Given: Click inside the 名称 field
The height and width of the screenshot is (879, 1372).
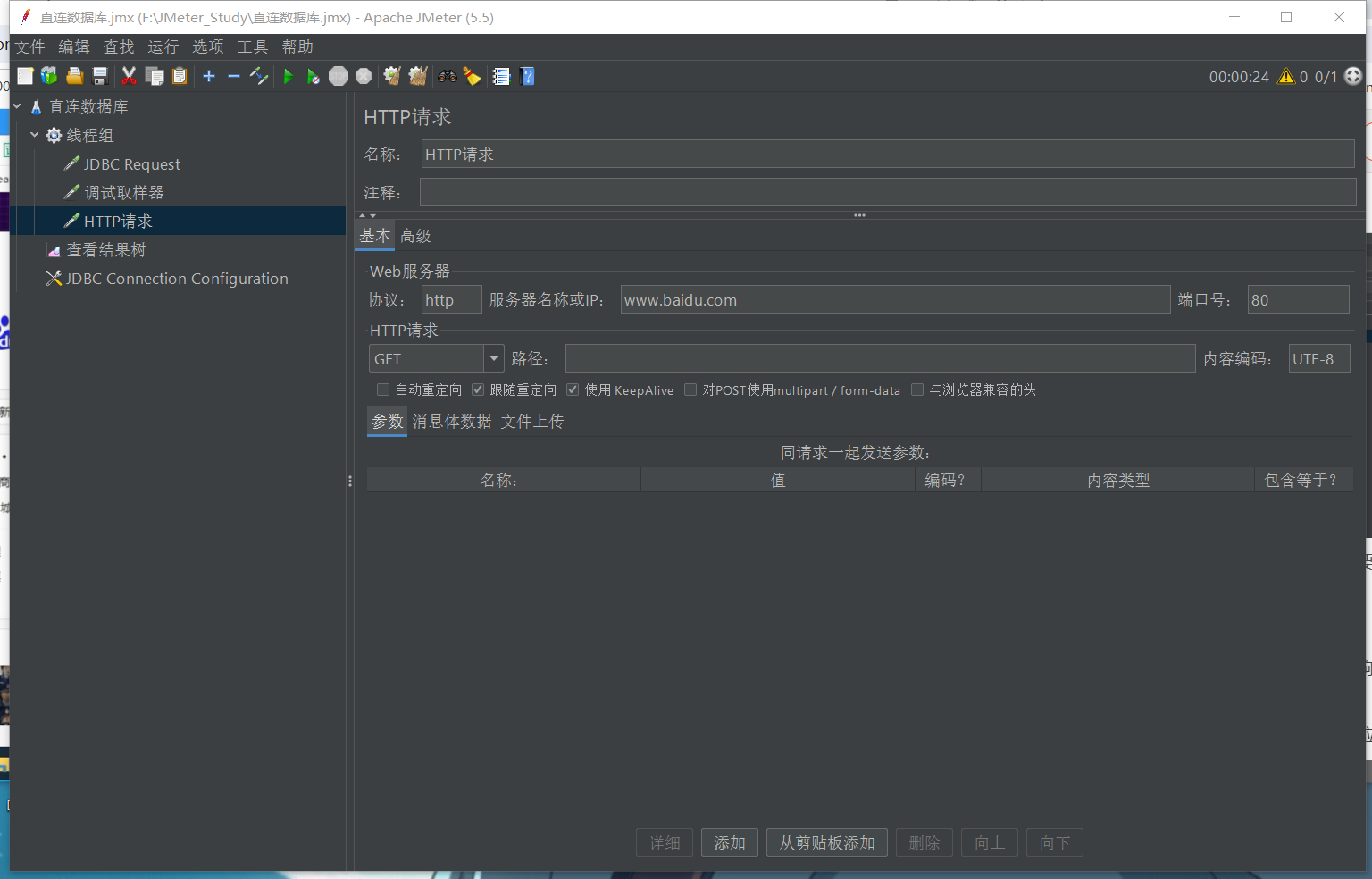Looking at the screenshot, I should (x=888, y=154).
